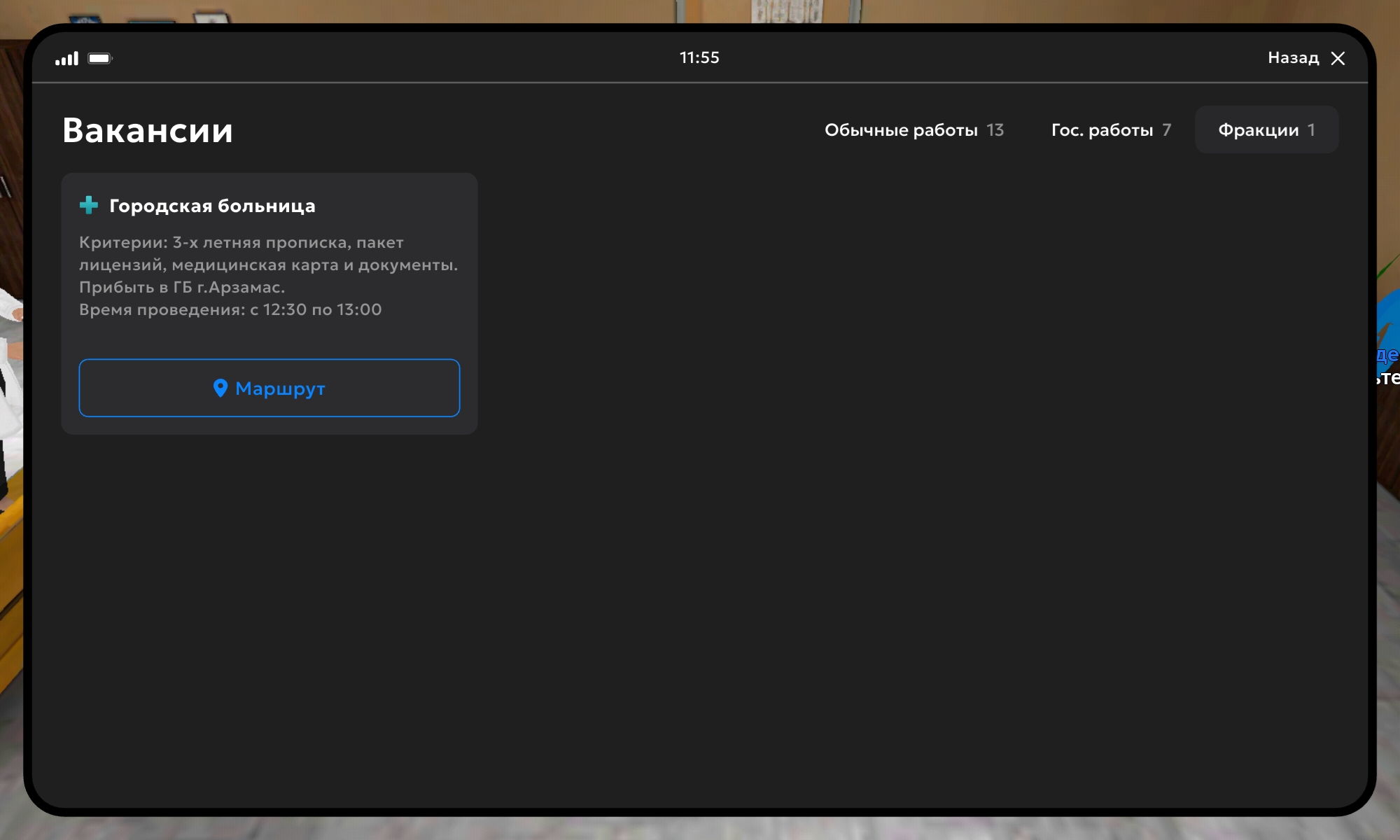Click the Городская больница title
This screenshot has width=1400, height=840.
[x=212, y=206]
